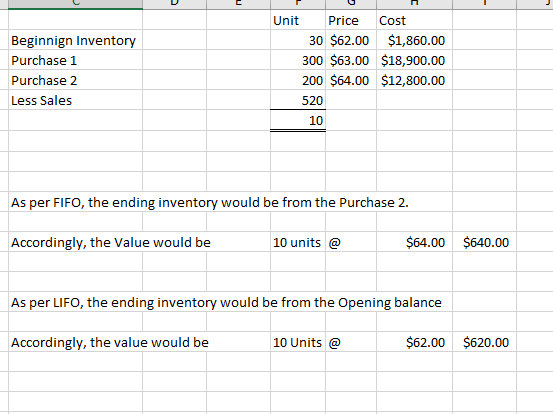Select the '@' cell in the LIFO row
This screenshot has height=414, width=553.
pos(351,342)
